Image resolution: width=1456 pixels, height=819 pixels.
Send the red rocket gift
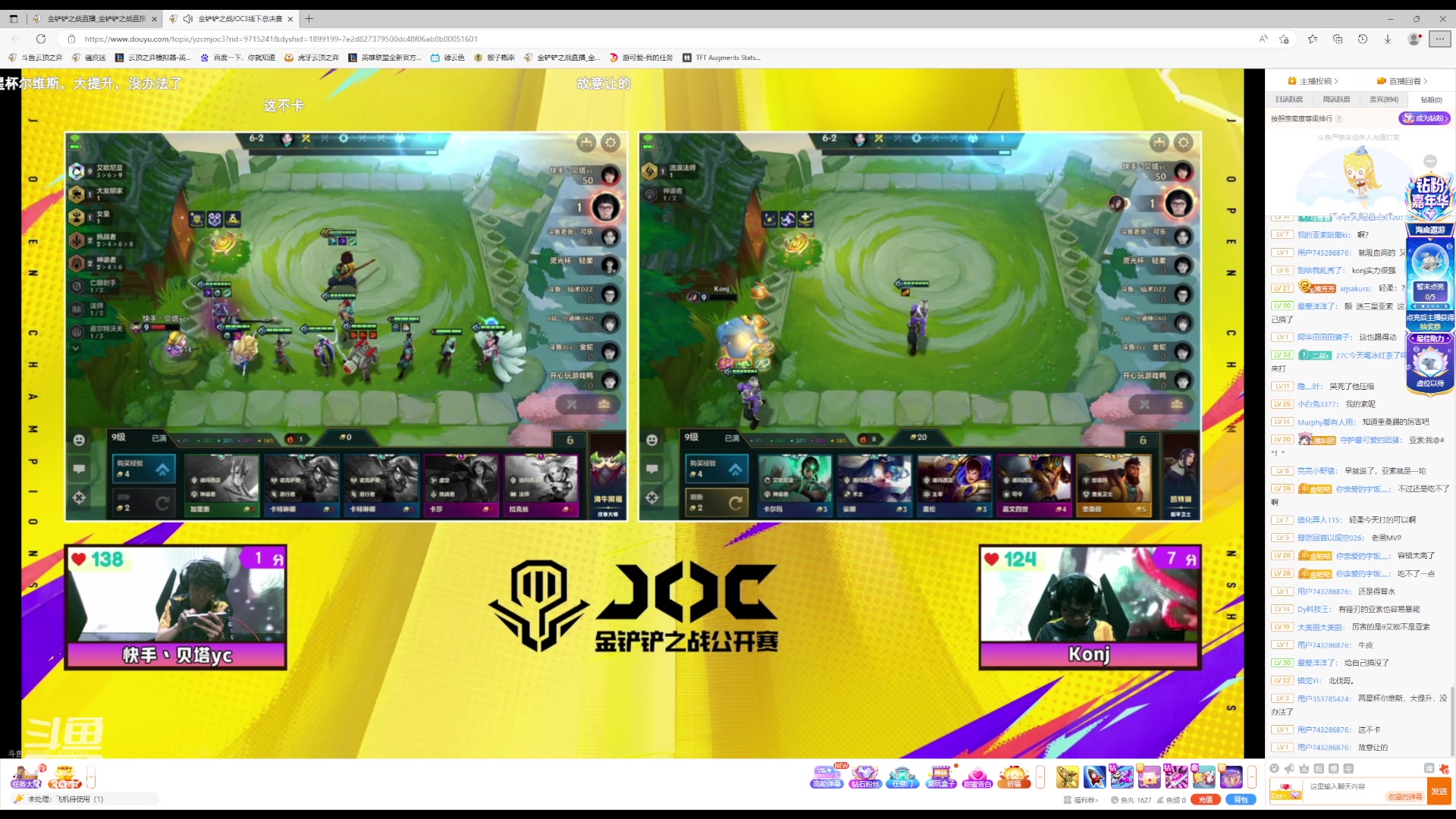point(1094,777)
